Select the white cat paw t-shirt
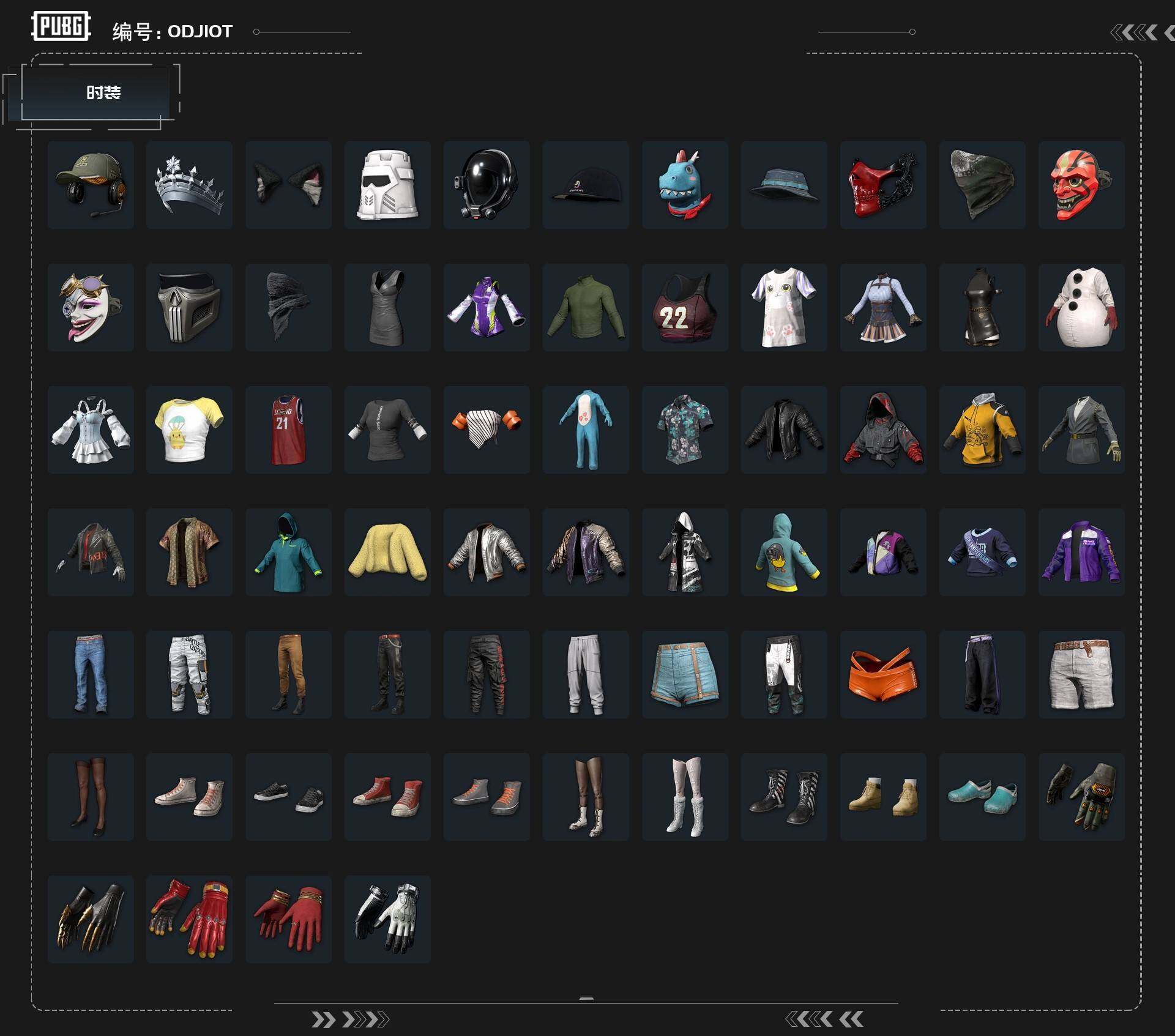Screen dimensions: 1175x1036 784,308
